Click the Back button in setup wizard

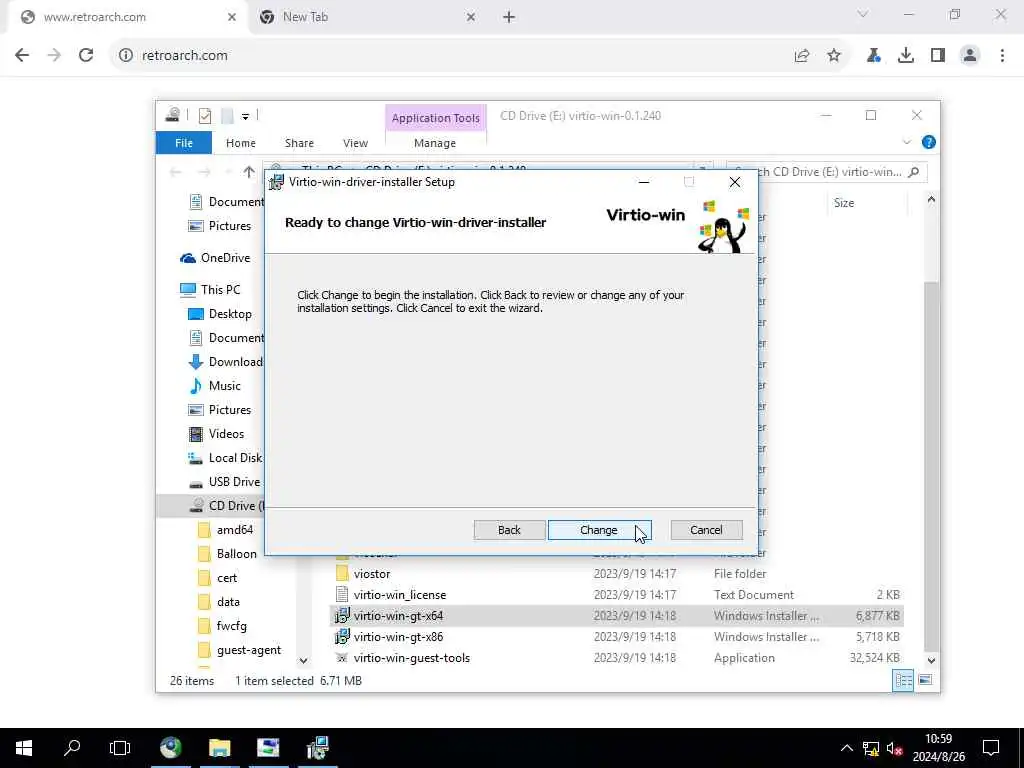[509, 530]
